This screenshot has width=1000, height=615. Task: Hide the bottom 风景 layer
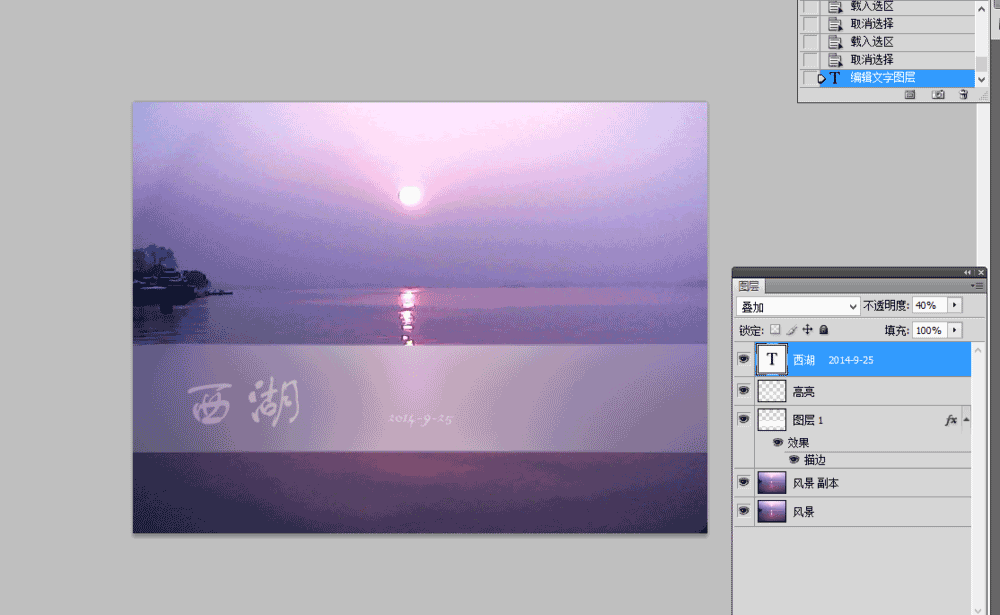[x=744, y=511]
